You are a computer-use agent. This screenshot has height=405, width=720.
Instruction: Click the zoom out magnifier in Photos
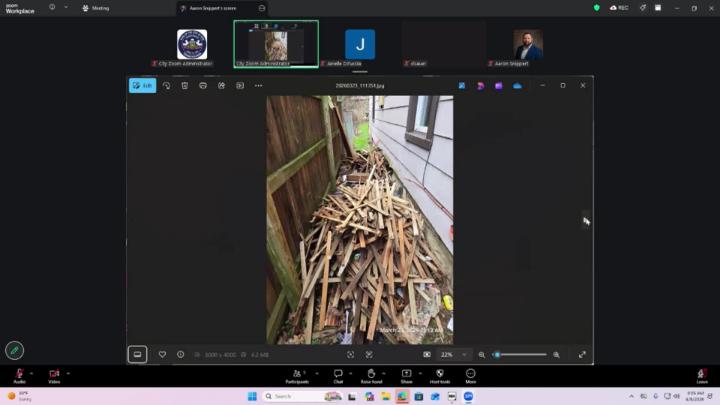coord(482,354)
